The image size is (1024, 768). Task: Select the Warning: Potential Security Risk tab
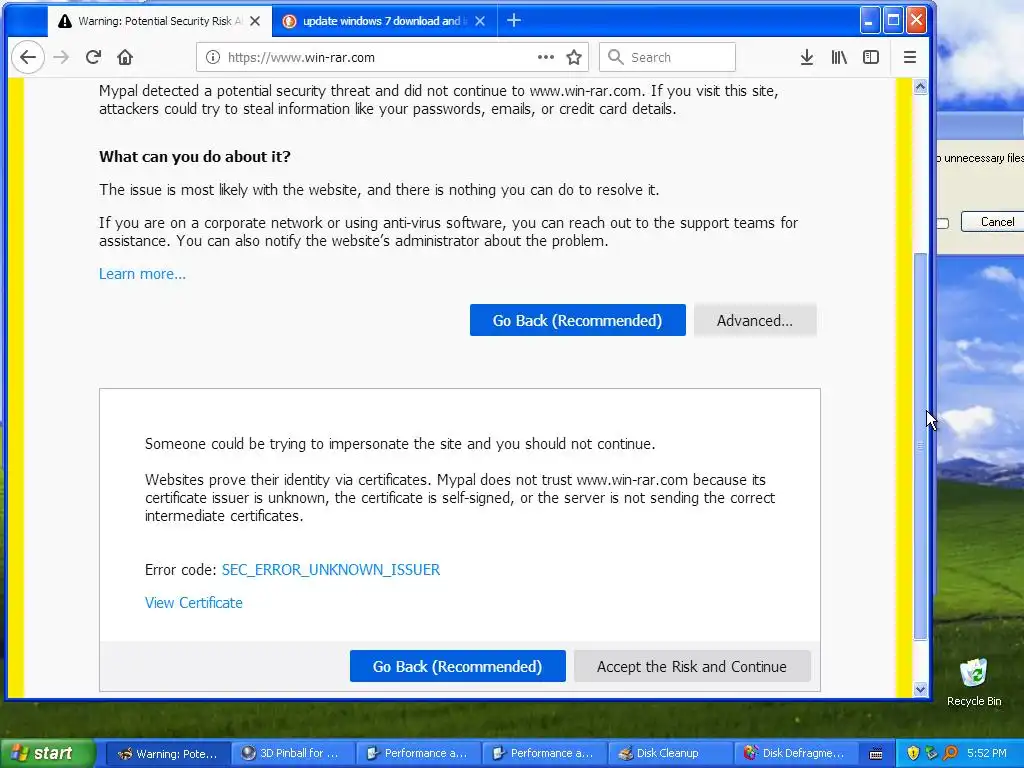point(160,21)
